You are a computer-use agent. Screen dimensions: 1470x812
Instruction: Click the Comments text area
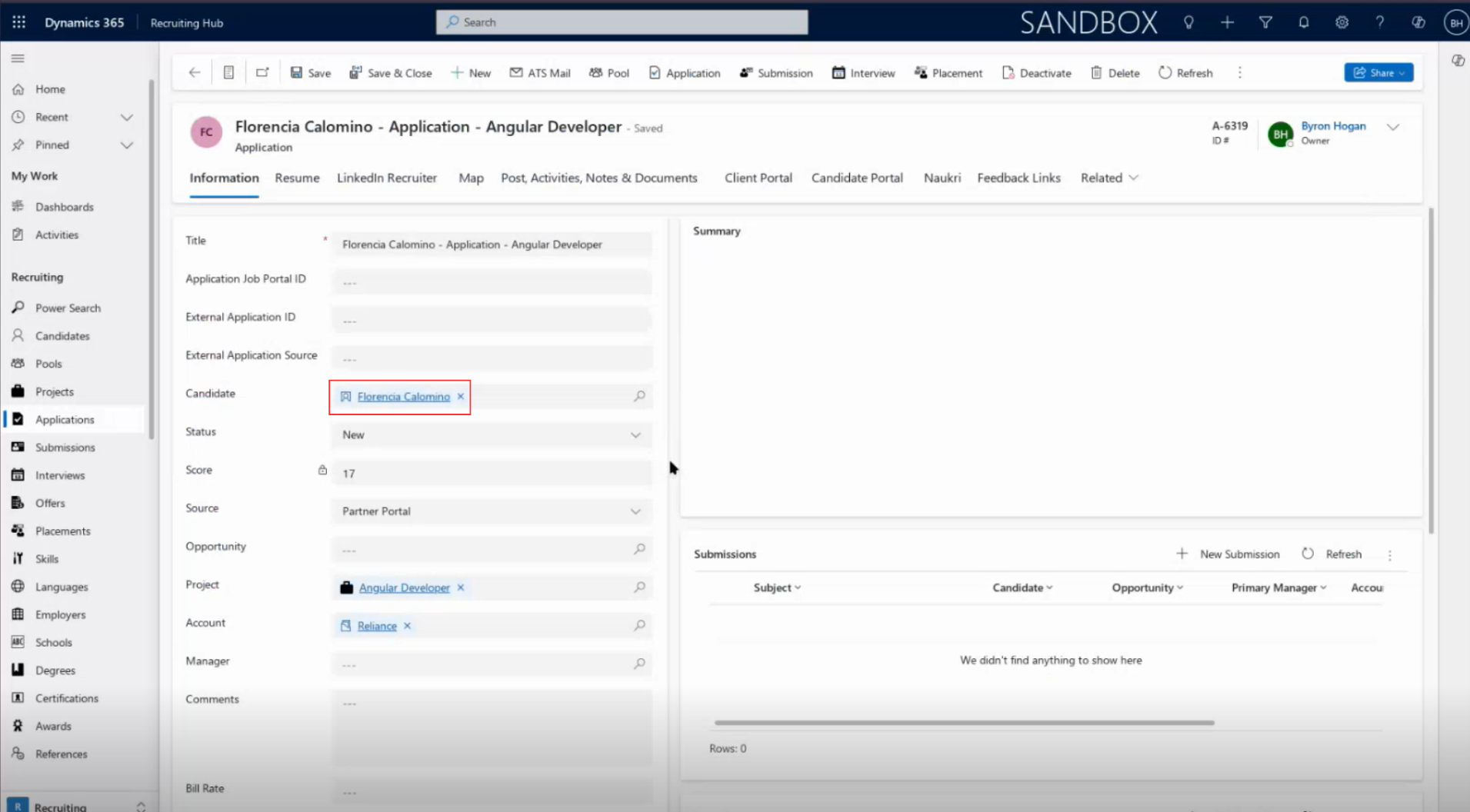pyautogui.click(x=492, y=727)
